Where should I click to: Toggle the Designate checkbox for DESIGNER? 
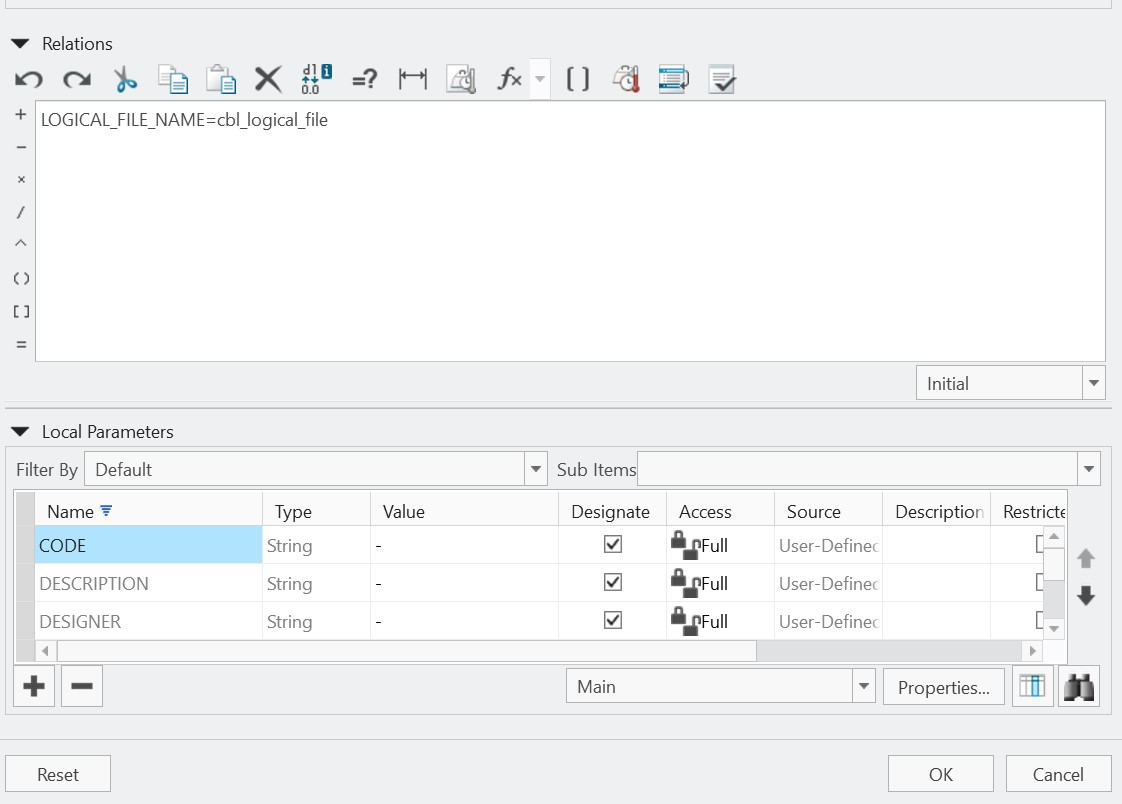[x=612, y=620]
